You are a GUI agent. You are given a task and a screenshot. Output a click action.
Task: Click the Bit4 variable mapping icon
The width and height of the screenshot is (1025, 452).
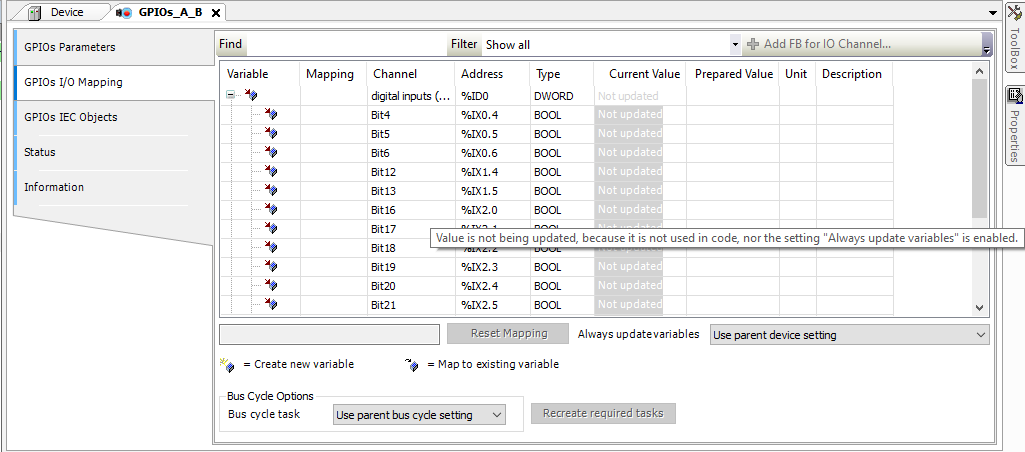coord(271,115)
